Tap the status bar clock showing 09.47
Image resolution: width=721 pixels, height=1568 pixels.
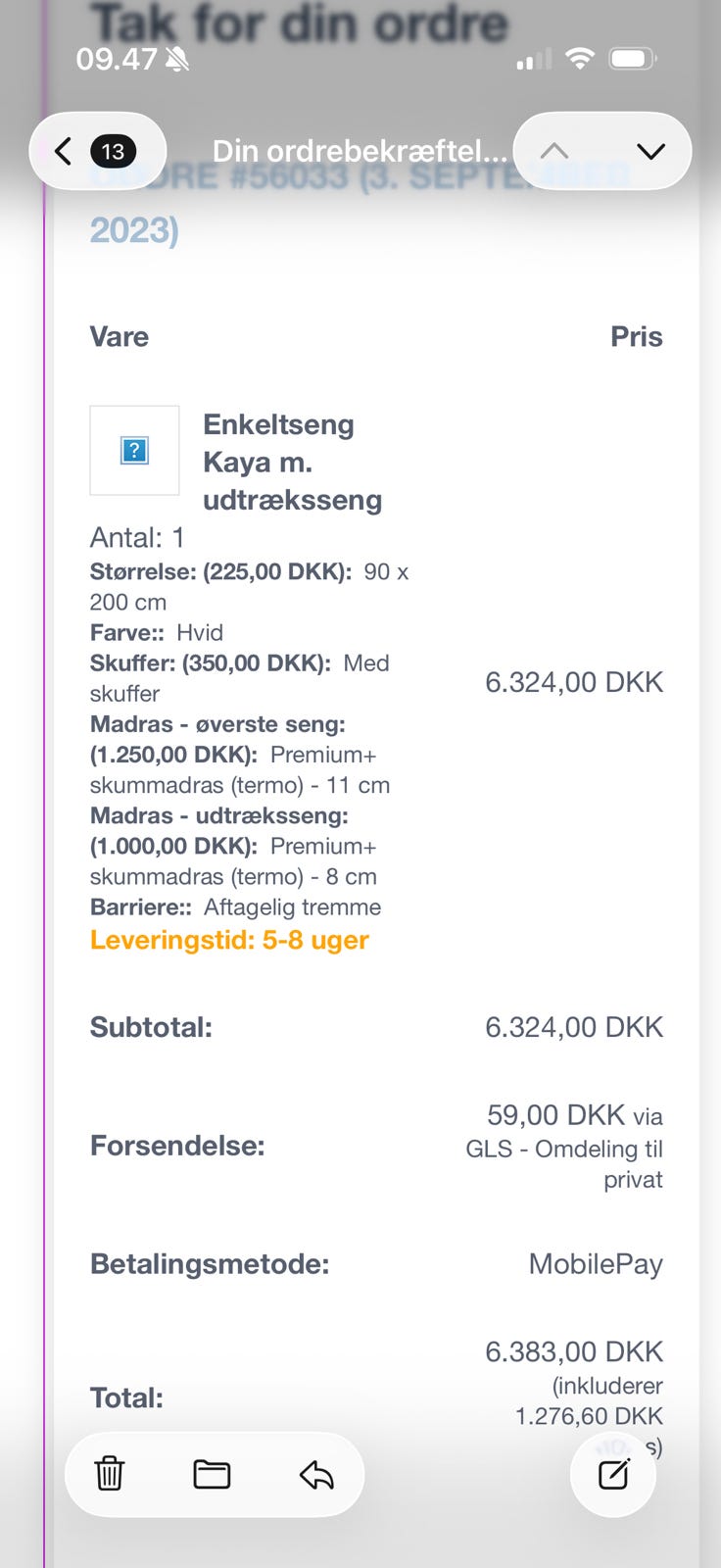click(116, 59)
